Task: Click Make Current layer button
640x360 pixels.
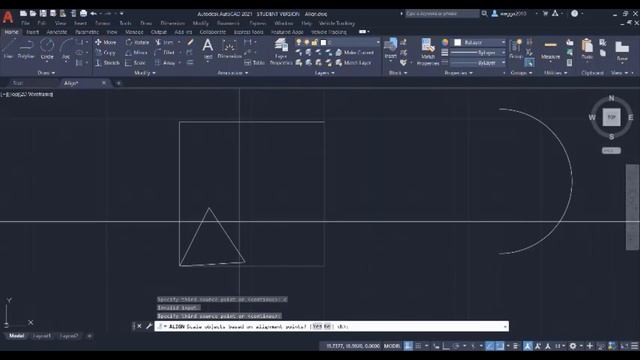Action: [354, 53]
